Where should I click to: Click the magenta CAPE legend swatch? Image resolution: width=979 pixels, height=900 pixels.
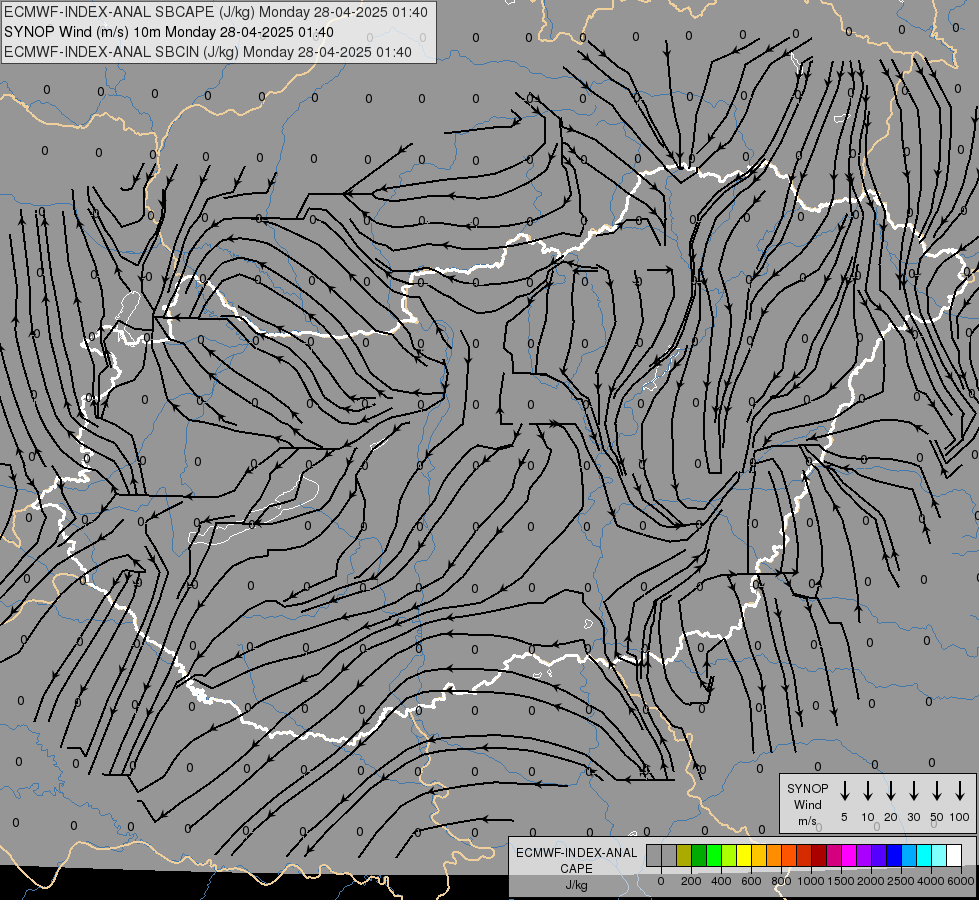point(849,855)
